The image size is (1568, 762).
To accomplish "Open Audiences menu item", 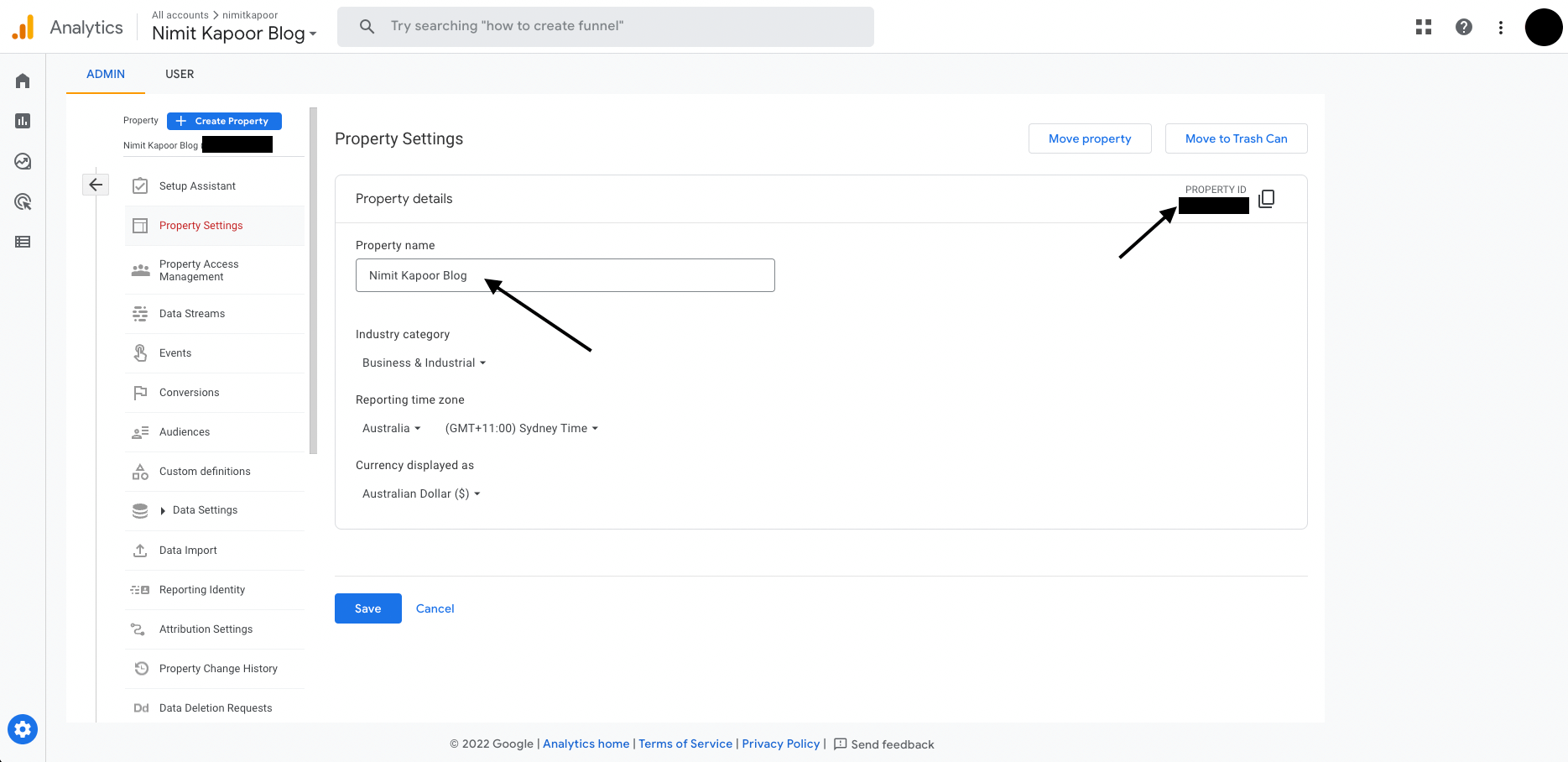I will click(215, 432).
